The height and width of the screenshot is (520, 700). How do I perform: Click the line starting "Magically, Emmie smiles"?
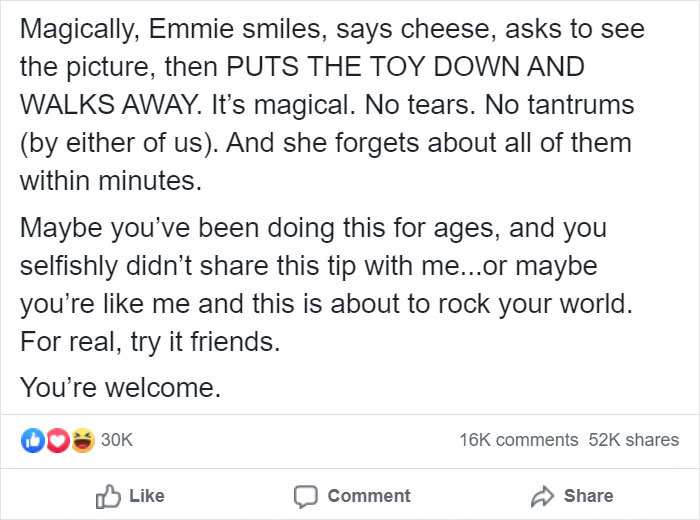point(318,30)
